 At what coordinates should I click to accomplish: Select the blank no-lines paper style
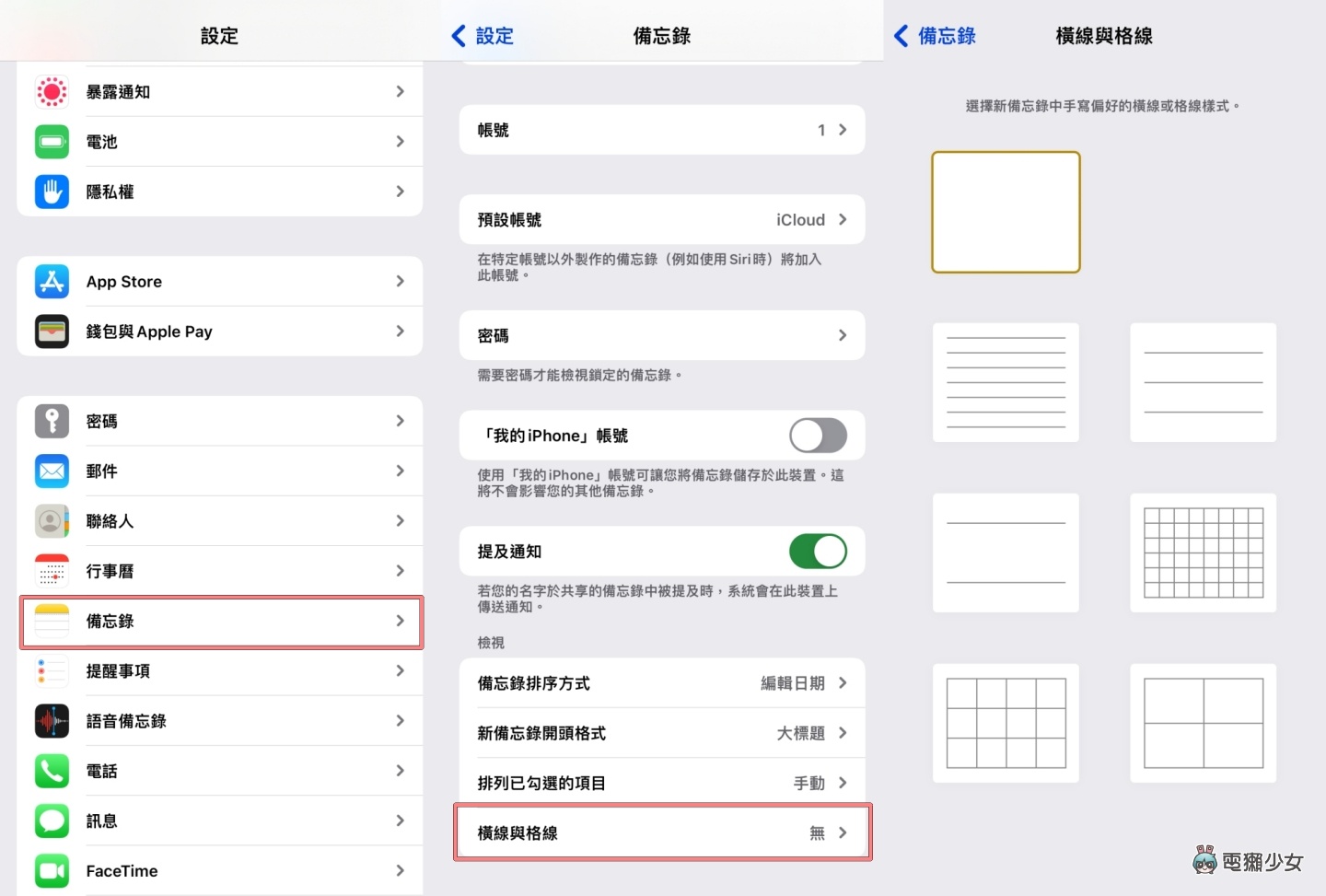coord(1006,213)
